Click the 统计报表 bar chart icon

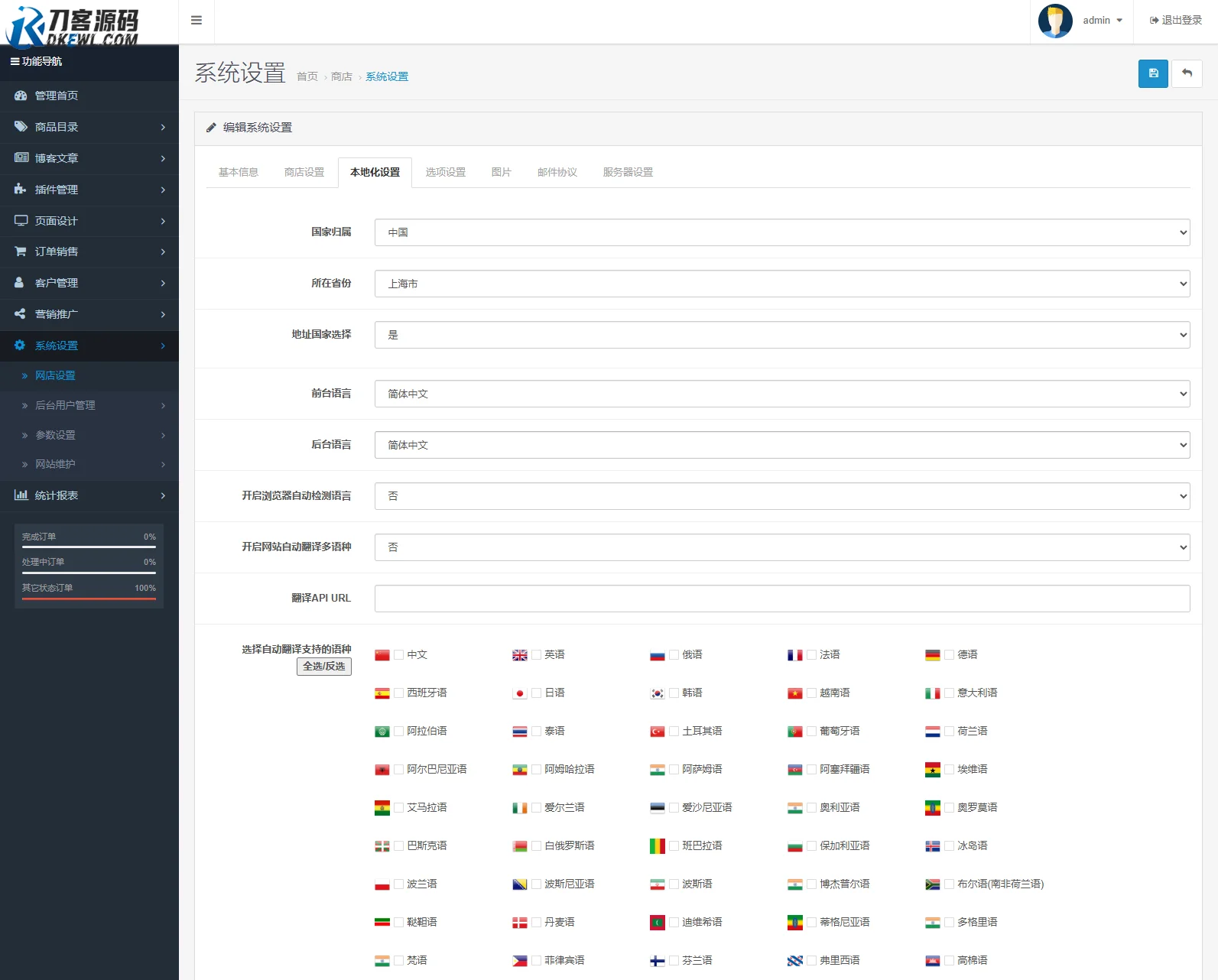[x=21, y=495]
